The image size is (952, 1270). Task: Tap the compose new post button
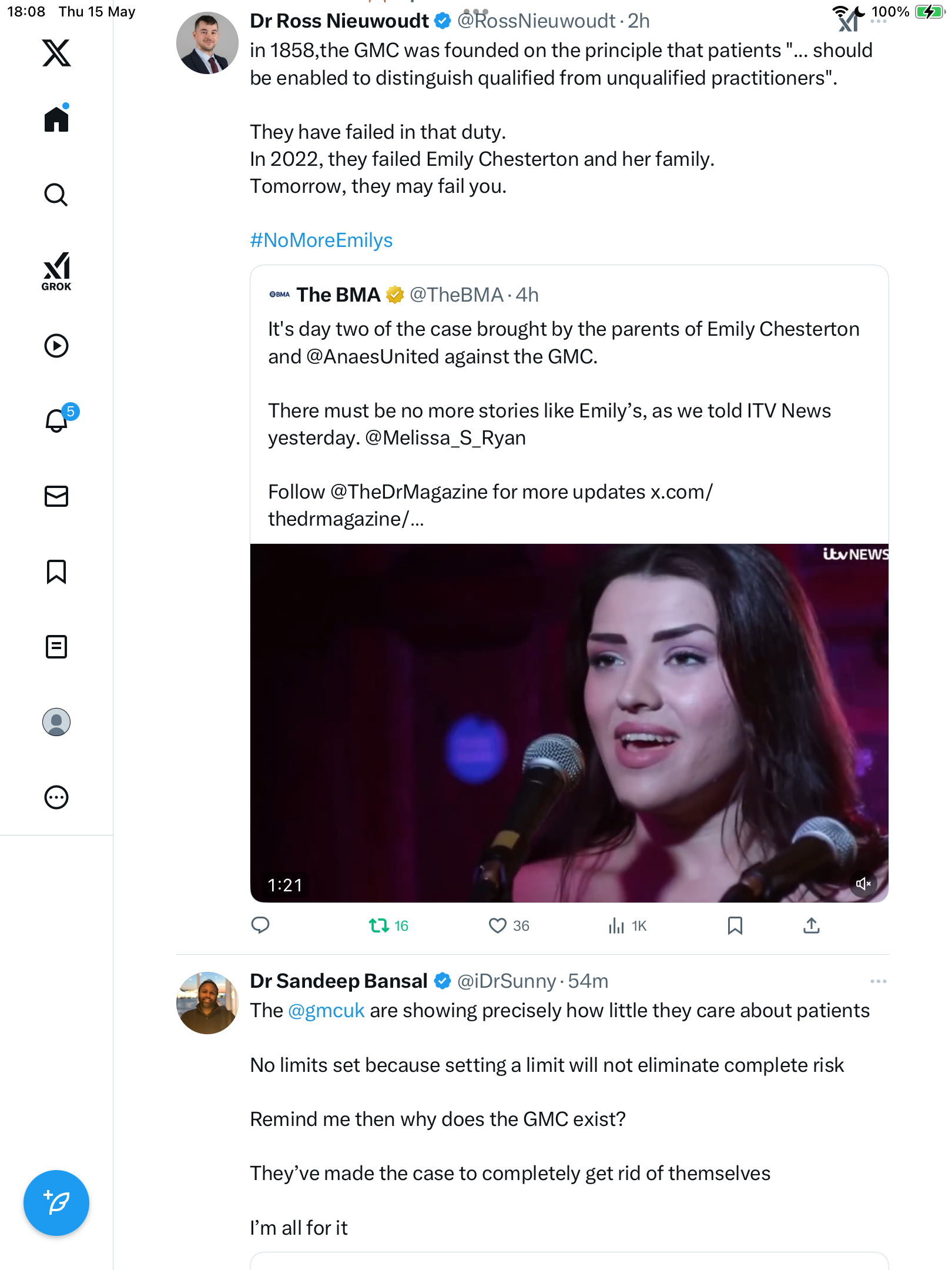pos(56,1203)
